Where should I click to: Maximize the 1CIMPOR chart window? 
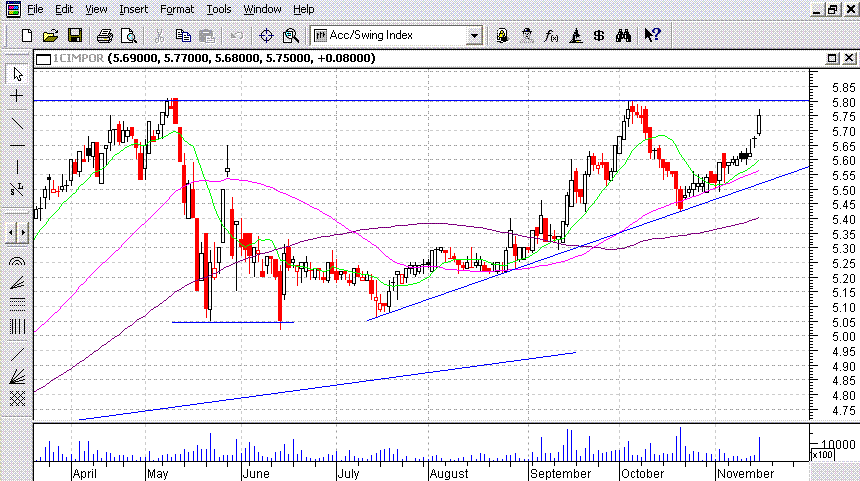832,58
